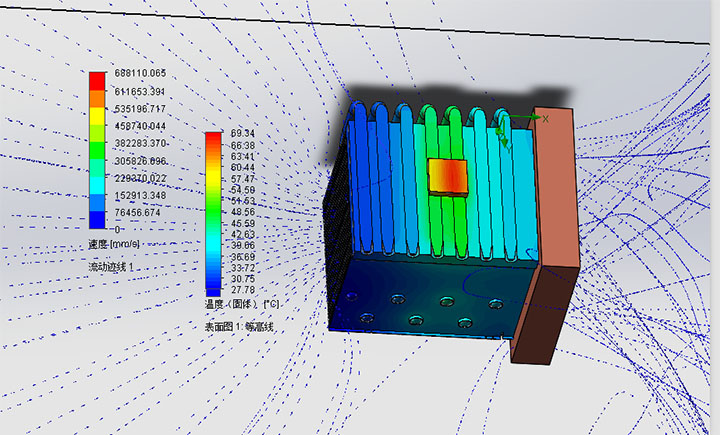720x435 pixels.
Task: Click the 表面图 1: 等高线 plot label
Action: pos(239,326)
